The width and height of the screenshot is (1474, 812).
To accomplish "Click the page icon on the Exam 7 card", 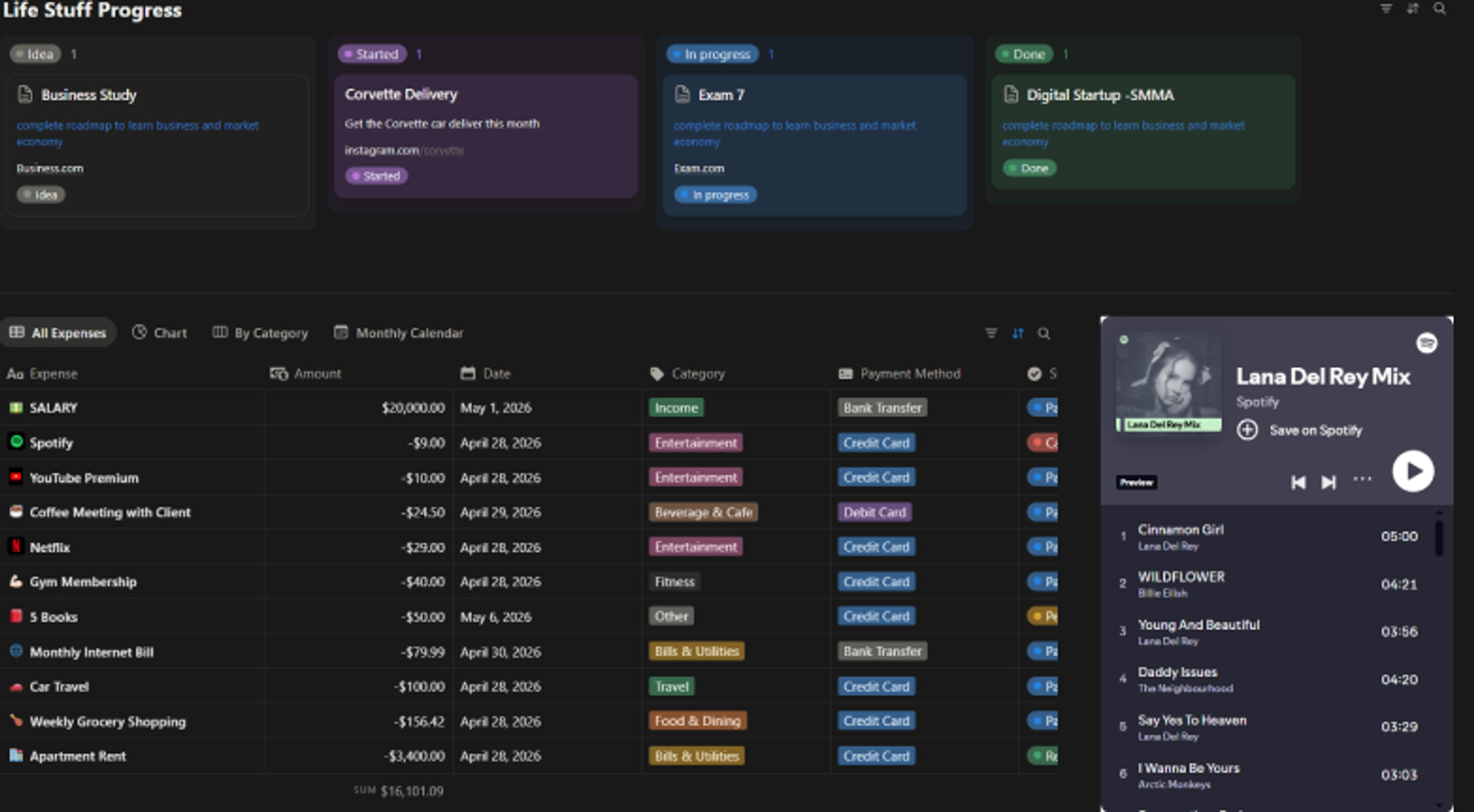I will (682, 94).
